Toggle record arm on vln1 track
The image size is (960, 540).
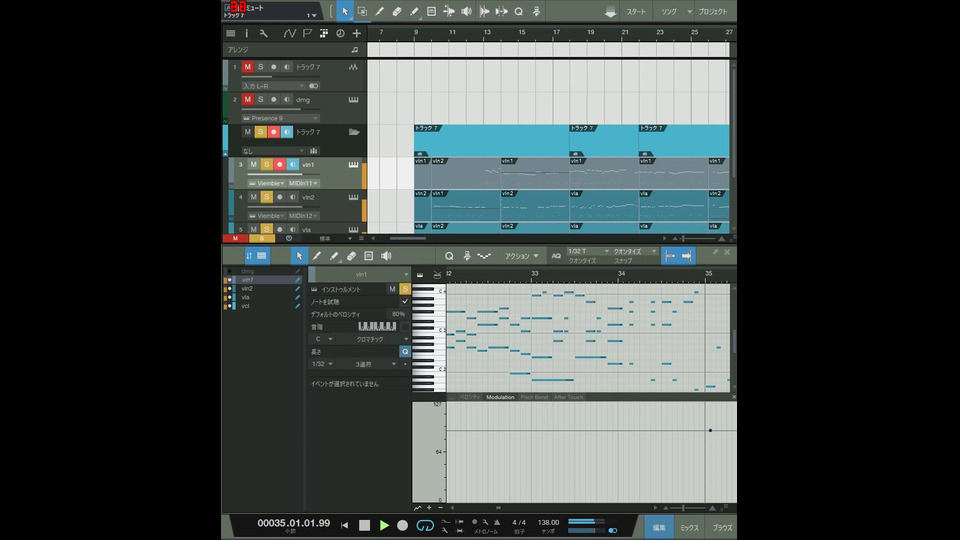click(280, 164)
